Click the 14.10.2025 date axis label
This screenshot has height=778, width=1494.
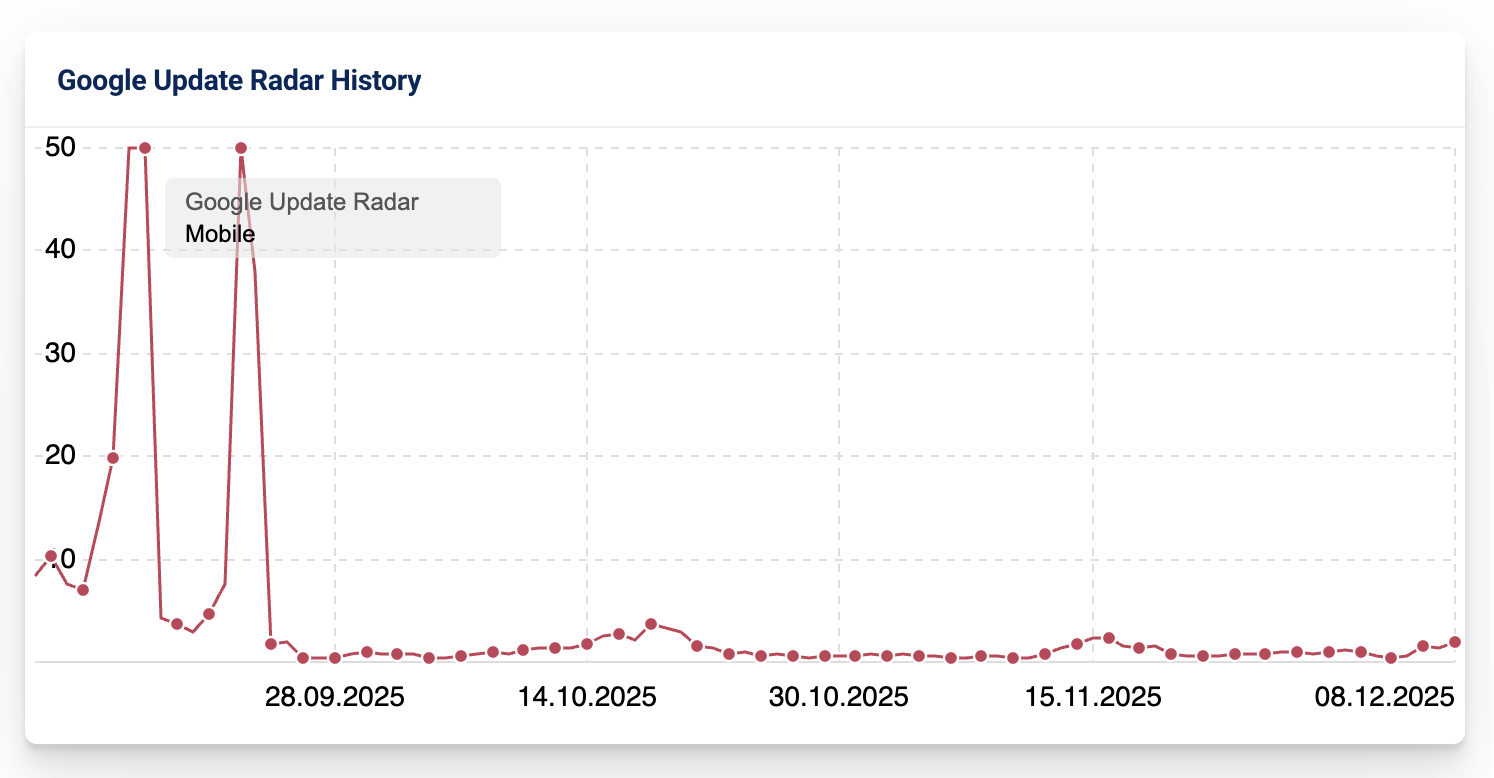click(587, 697)
